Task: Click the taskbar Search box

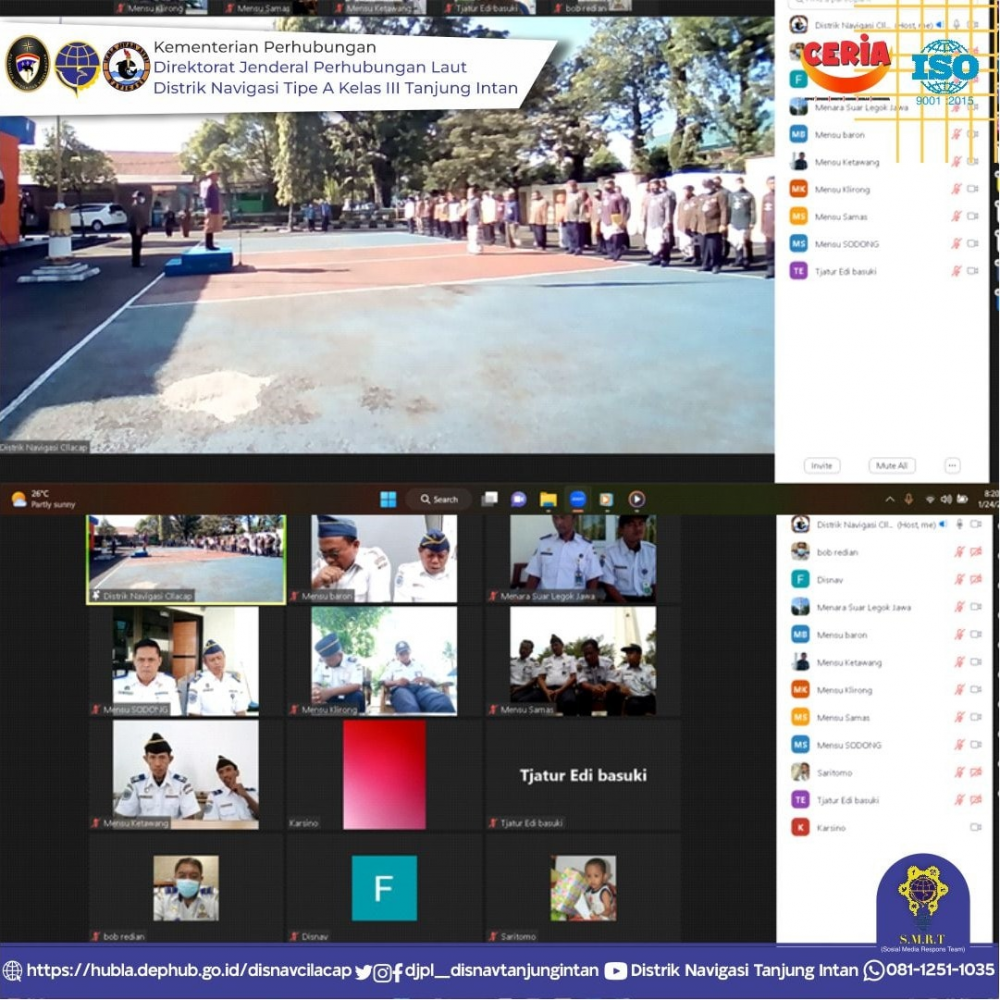Action: 439,499
